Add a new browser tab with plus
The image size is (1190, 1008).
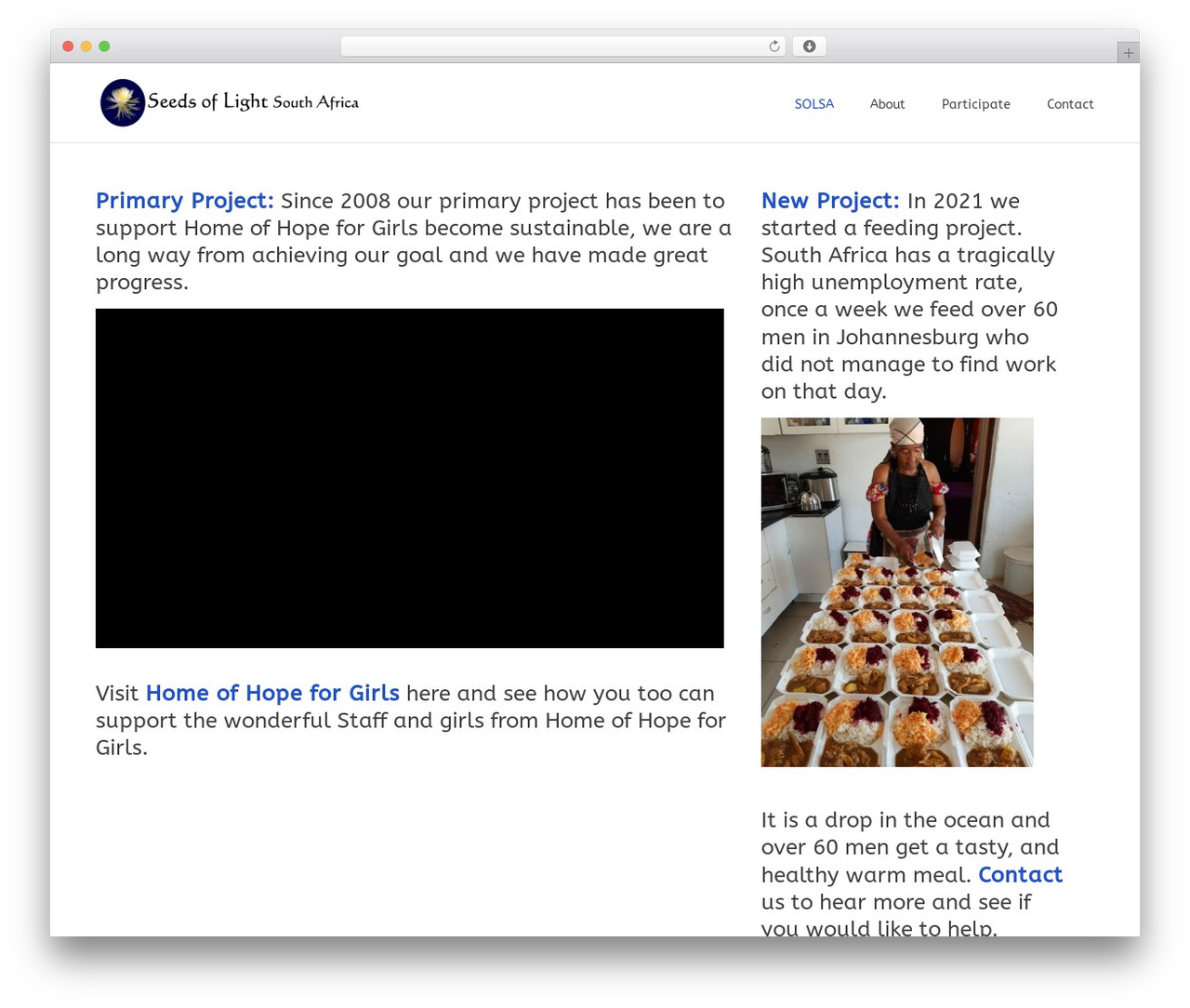point(1128,53)
